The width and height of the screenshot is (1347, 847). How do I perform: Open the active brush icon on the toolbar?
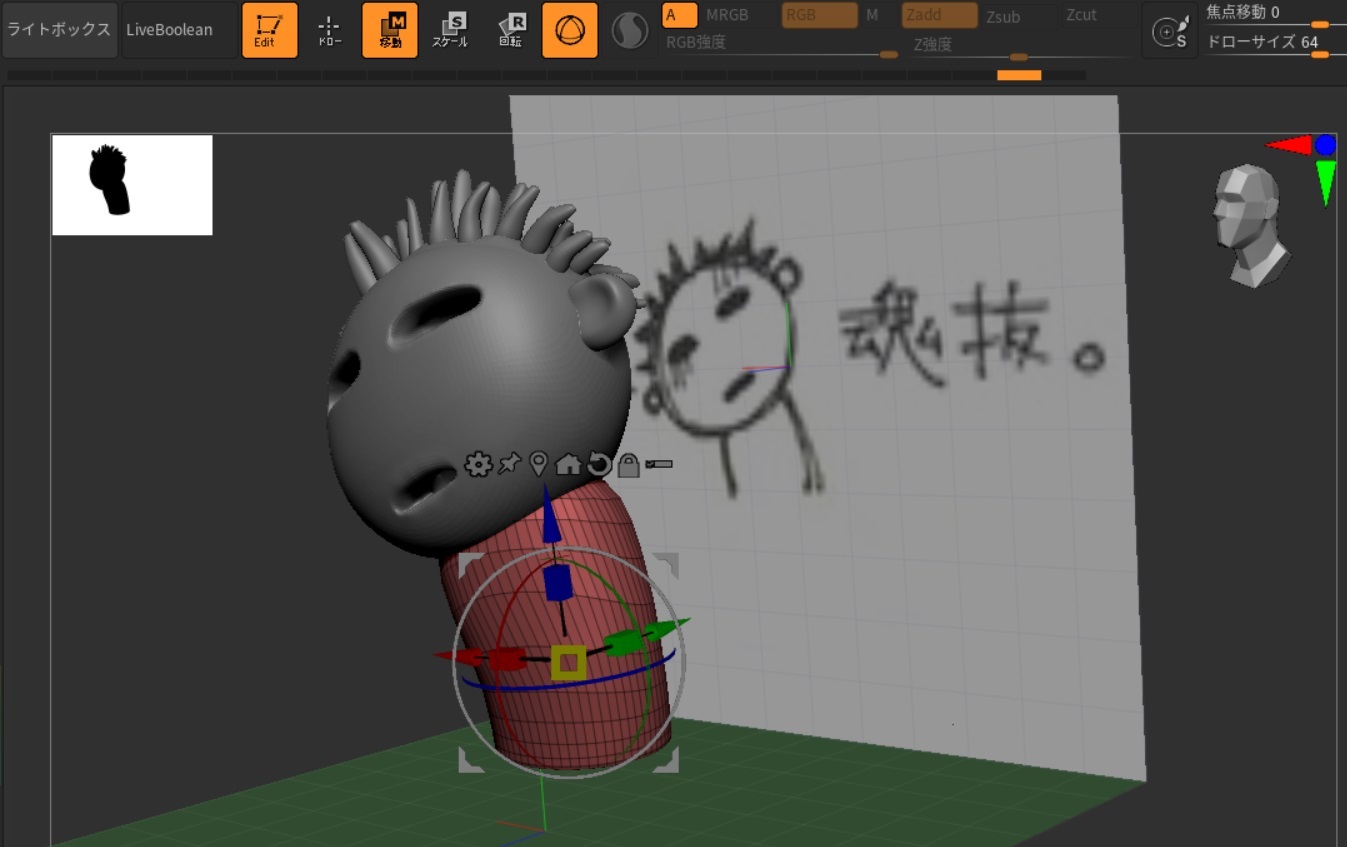click(x=569, y=29)
